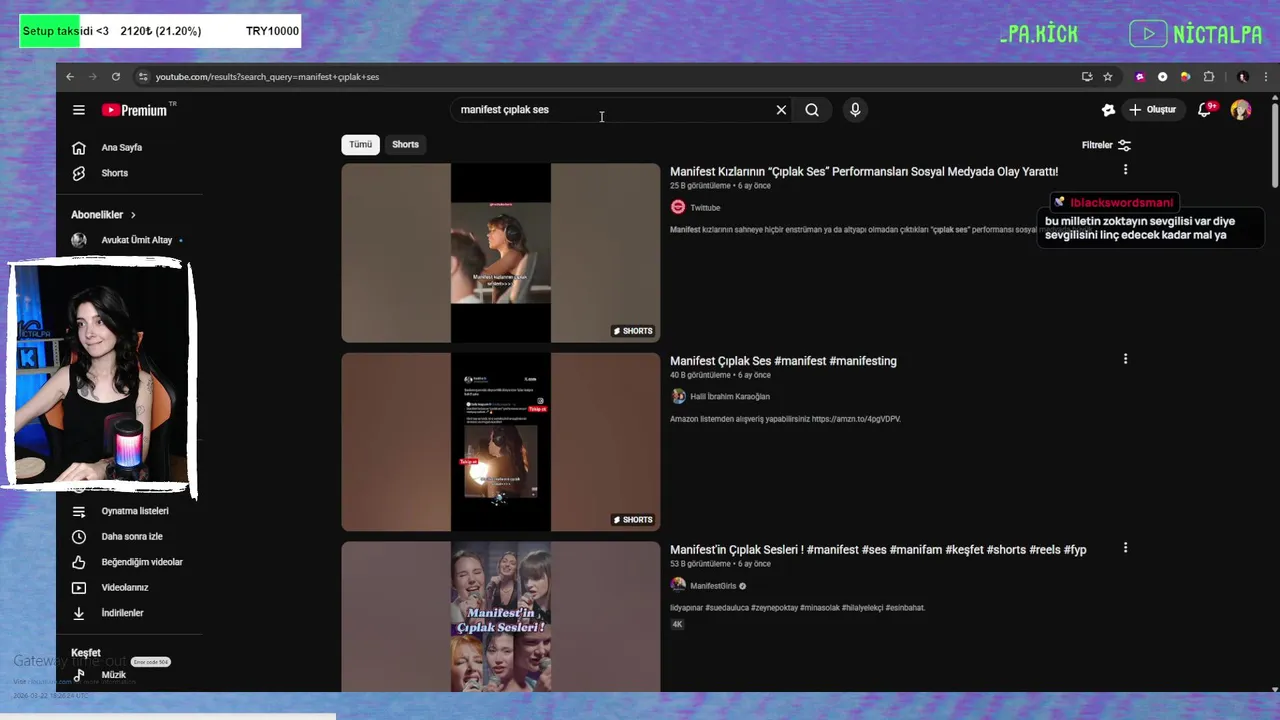Open the Chrome three-dot menu
This screenshot has width=1280, height=720.
[1265, 77]
